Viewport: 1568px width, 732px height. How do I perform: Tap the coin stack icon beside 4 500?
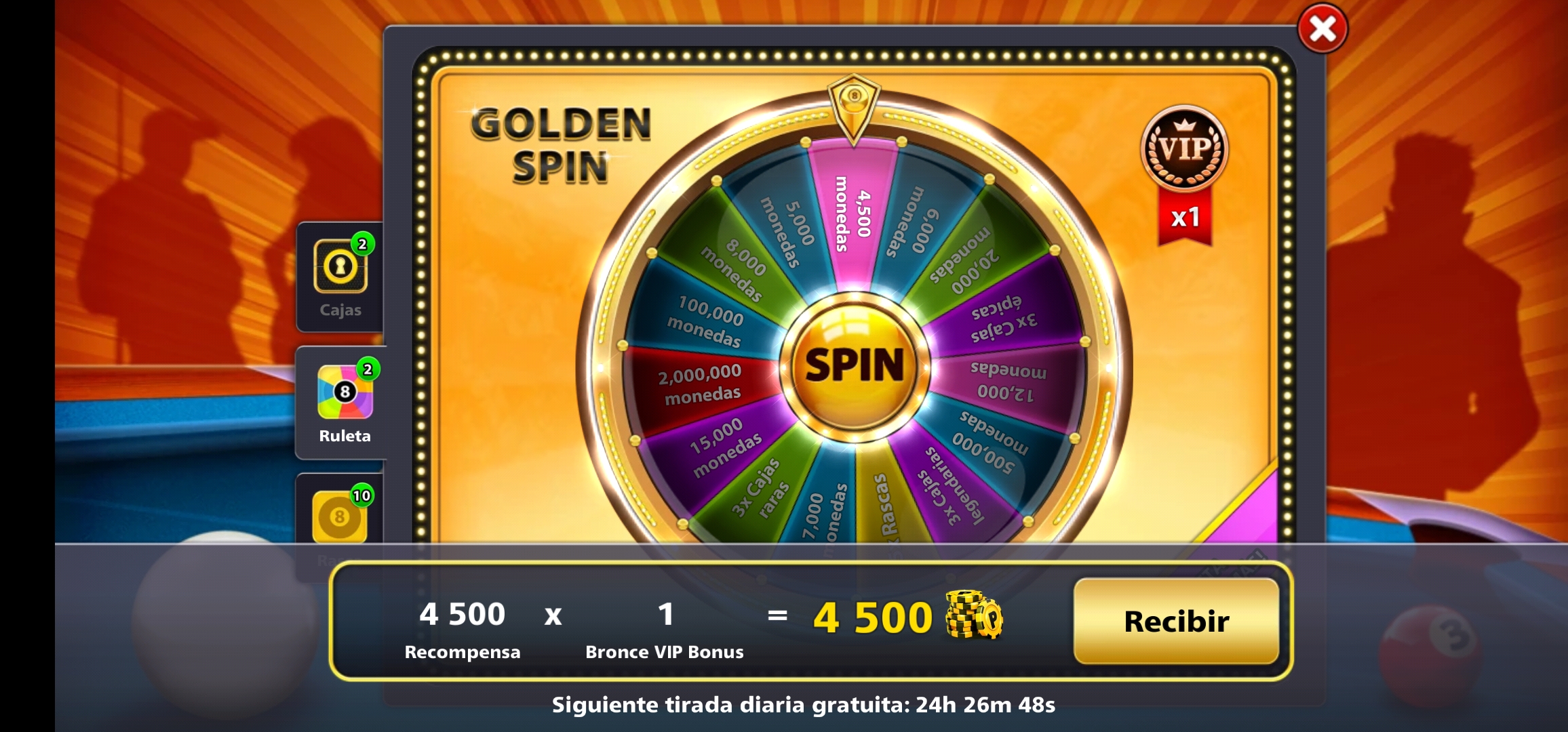[x=974, y=615]
